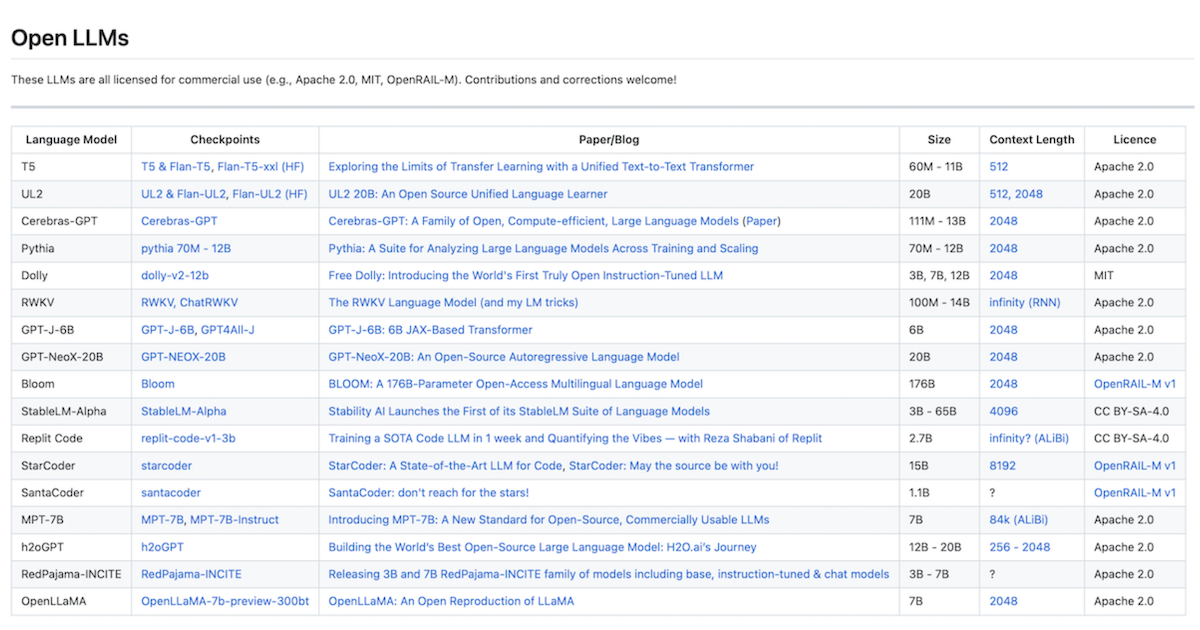Open the SantaCoder blog post link
This screenshot has height=630, width=1200.
pos(432,492)
